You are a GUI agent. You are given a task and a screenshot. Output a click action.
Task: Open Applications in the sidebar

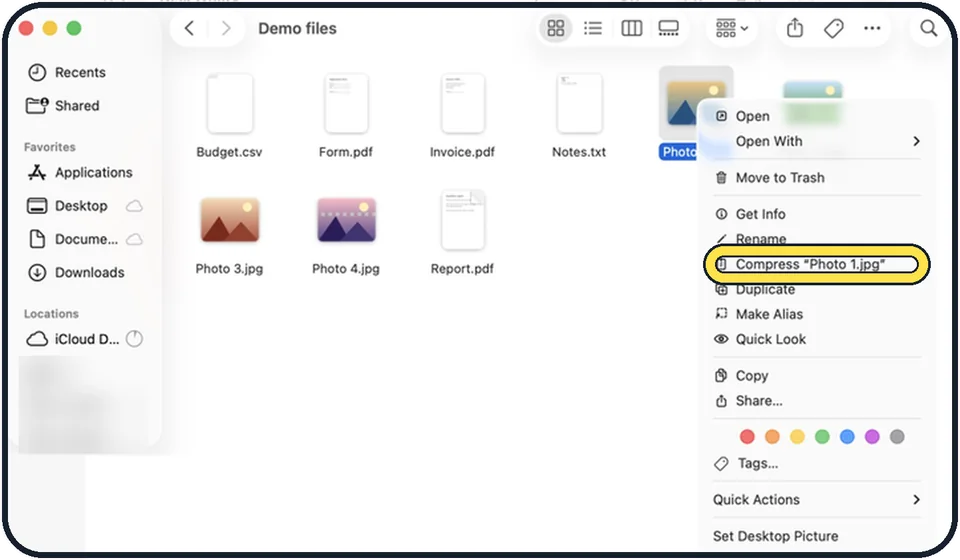pos(80,173)
